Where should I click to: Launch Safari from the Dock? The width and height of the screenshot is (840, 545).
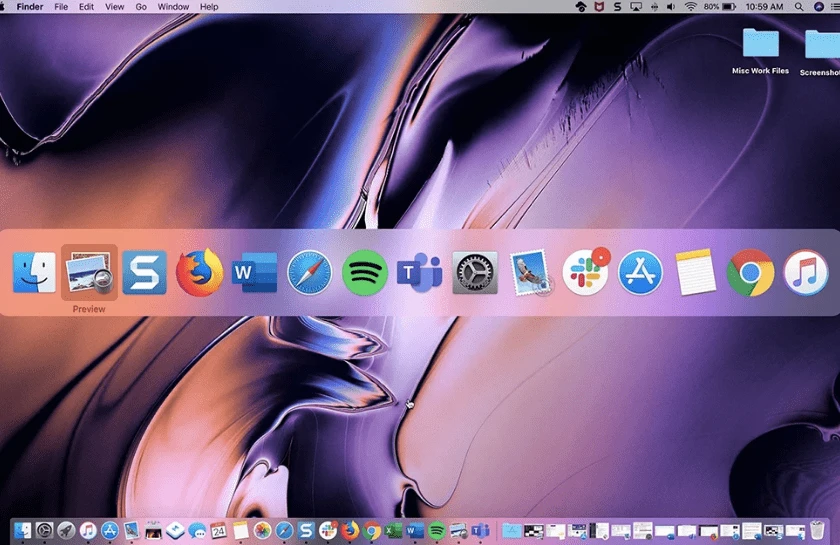tap(284, 531)
